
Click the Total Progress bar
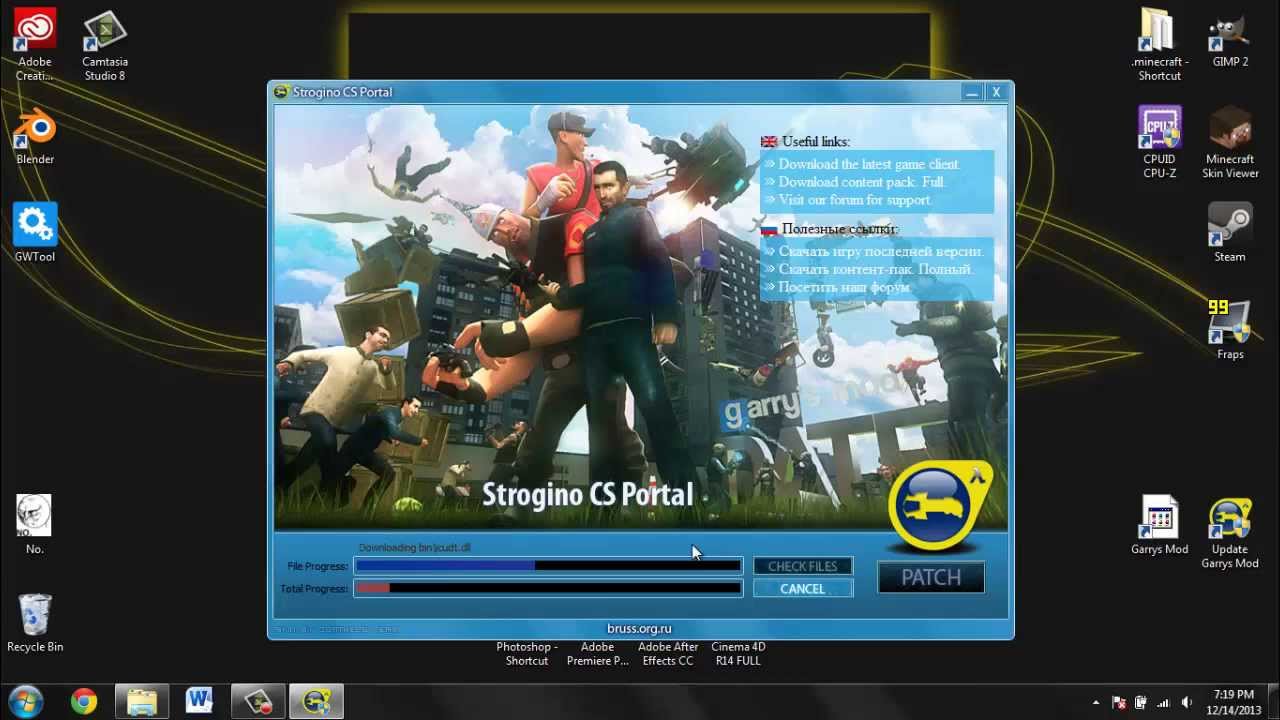tap(548, 589)
